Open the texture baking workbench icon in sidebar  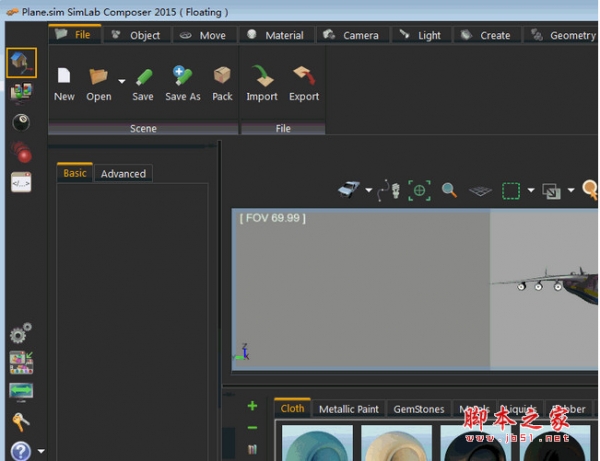pos(21,93)
